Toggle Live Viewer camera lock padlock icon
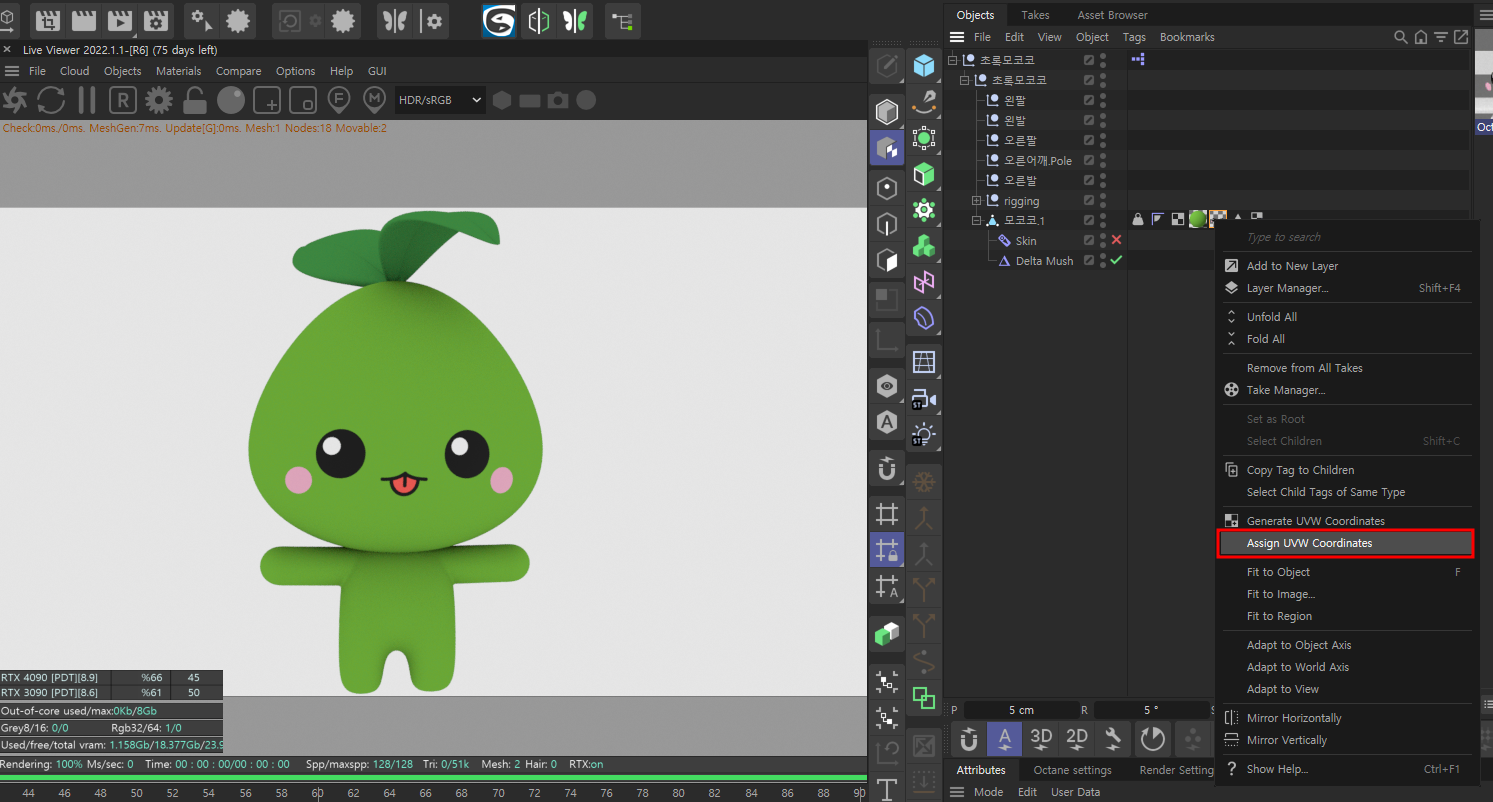This screenshot has width=1493, height=802. tap(195, 100)
